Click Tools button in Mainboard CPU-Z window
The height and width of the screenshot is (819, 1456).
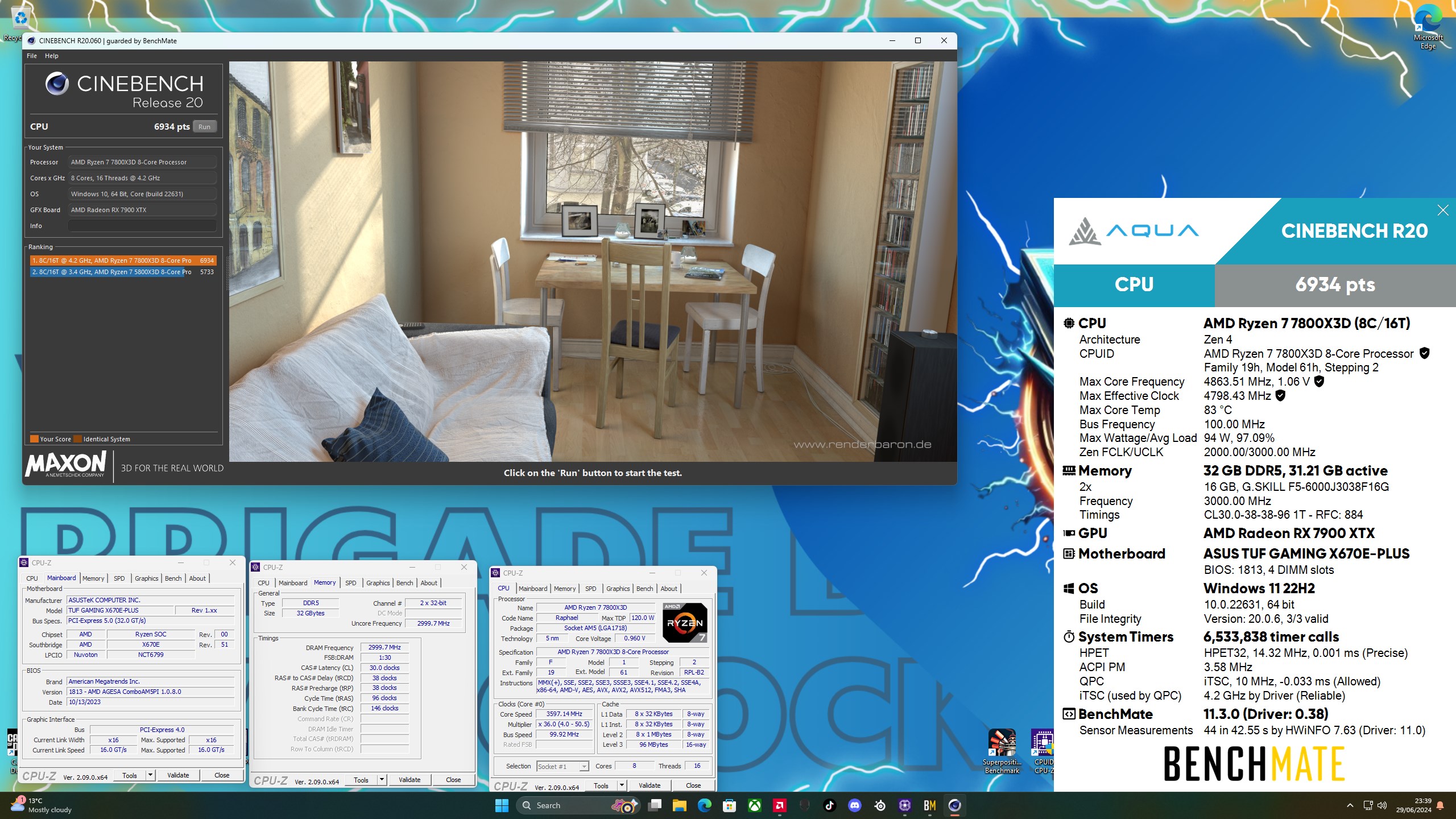130,775
